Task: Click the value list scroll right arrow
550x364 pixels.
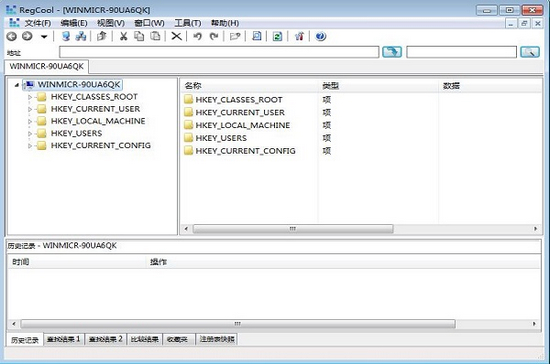Action: [x=535, y=229]
